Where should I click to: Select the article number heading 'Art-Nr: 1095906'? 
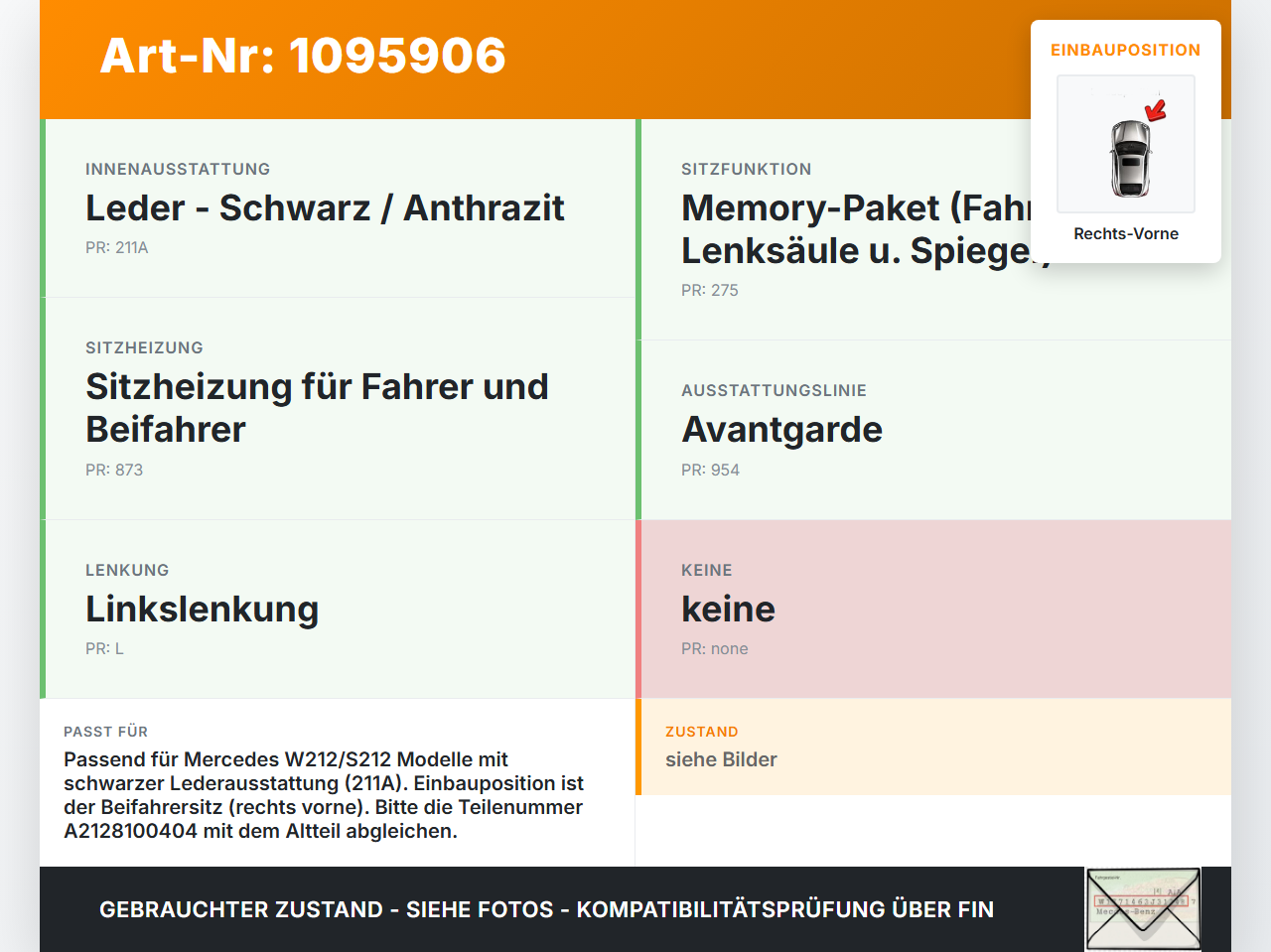[x=303, y=56]
